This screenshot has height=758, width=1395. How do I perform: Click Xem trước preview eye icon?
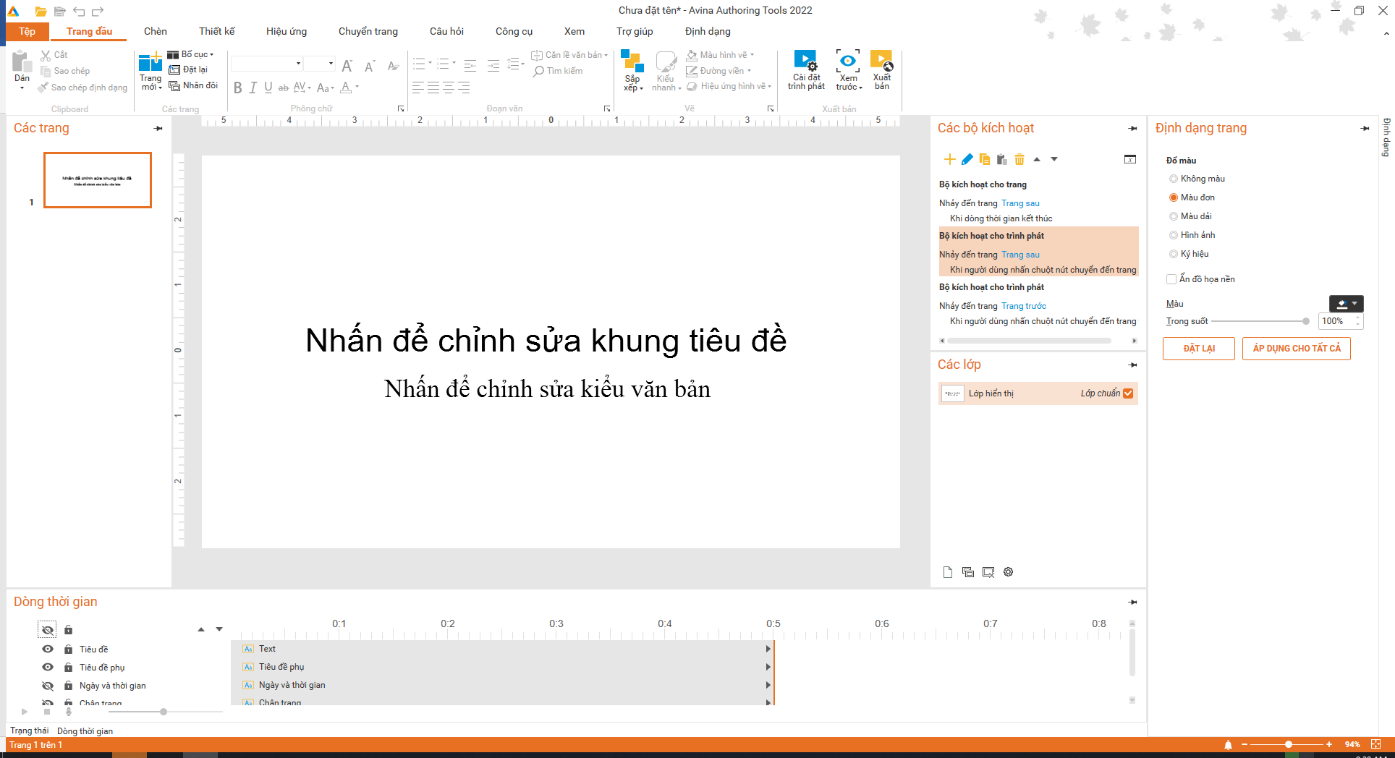(847, 61)
